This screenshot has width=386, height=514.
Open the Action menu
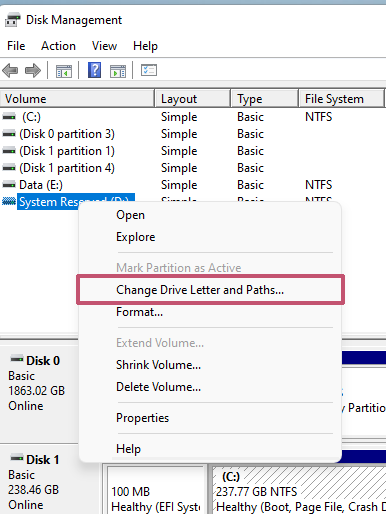(58, 46)
